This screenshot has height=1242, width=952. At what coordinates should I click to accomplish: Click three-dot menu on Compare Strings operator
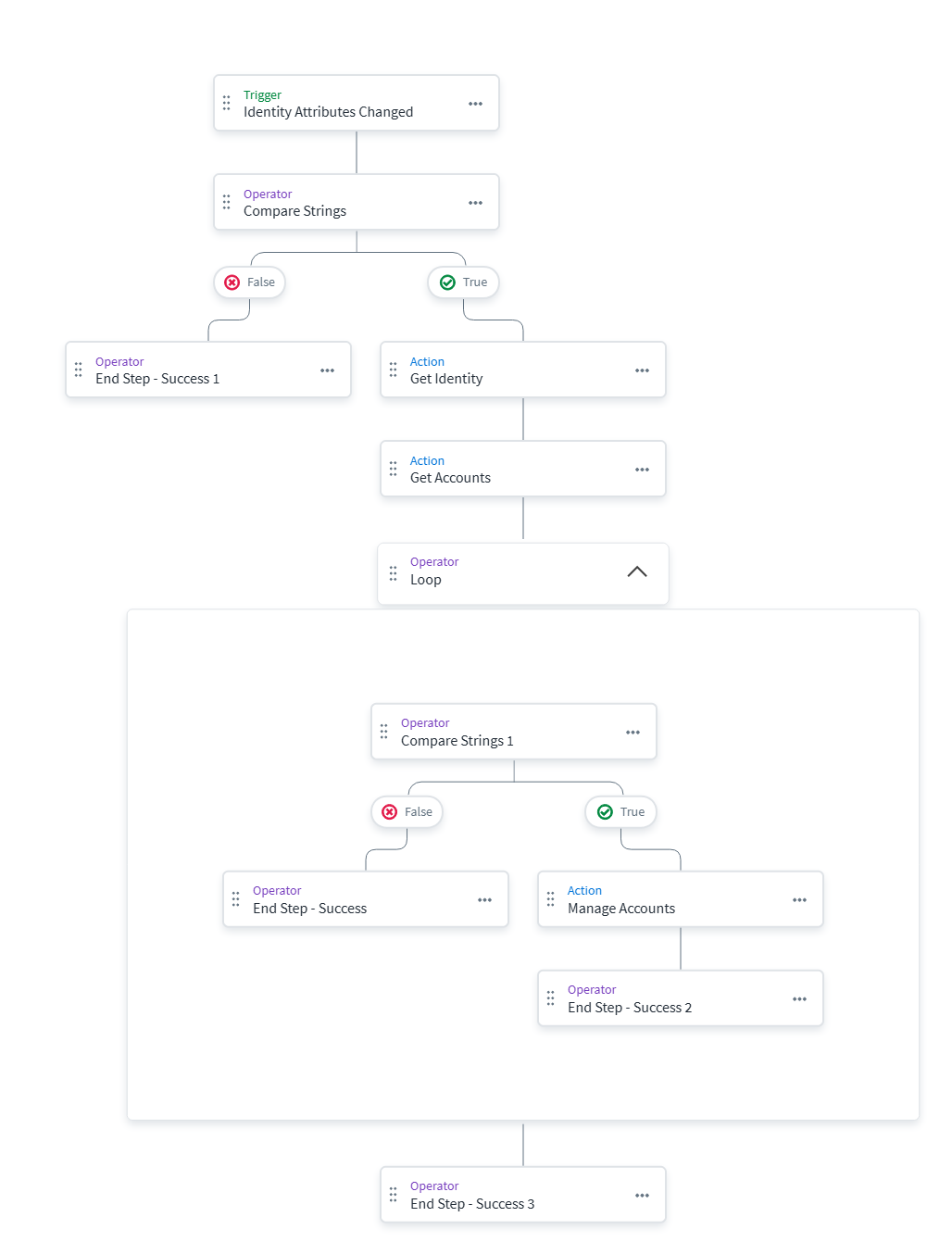point(475,203)
